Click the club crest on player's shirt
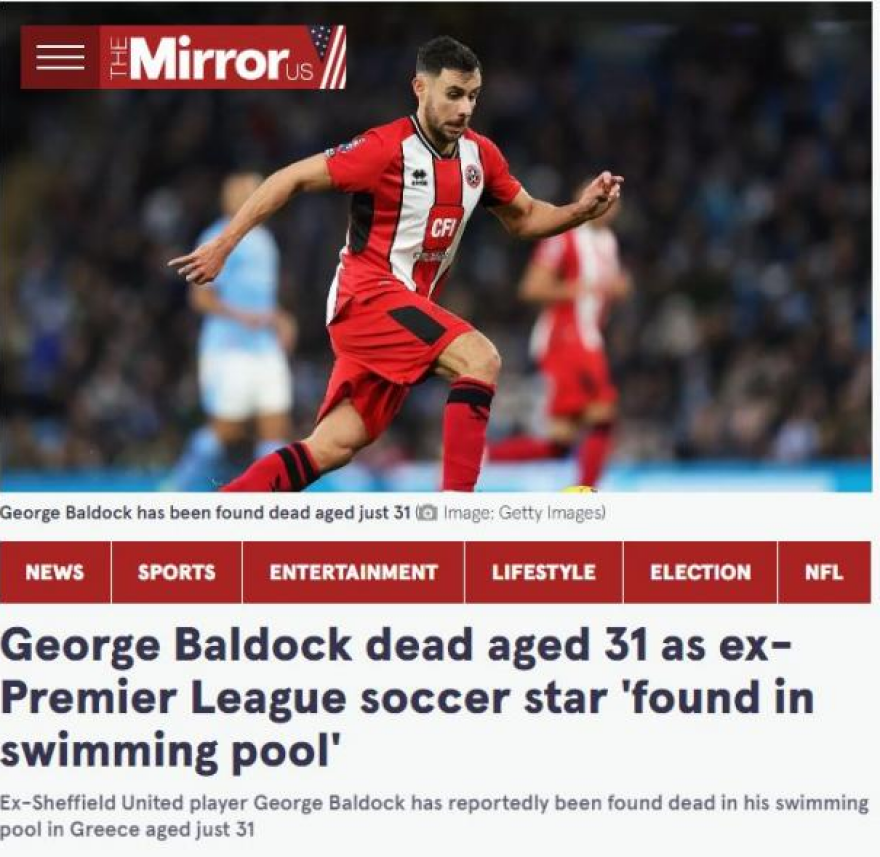Image resolution: width=880 pixels, height=857 pixels. [x=473, y=176]
